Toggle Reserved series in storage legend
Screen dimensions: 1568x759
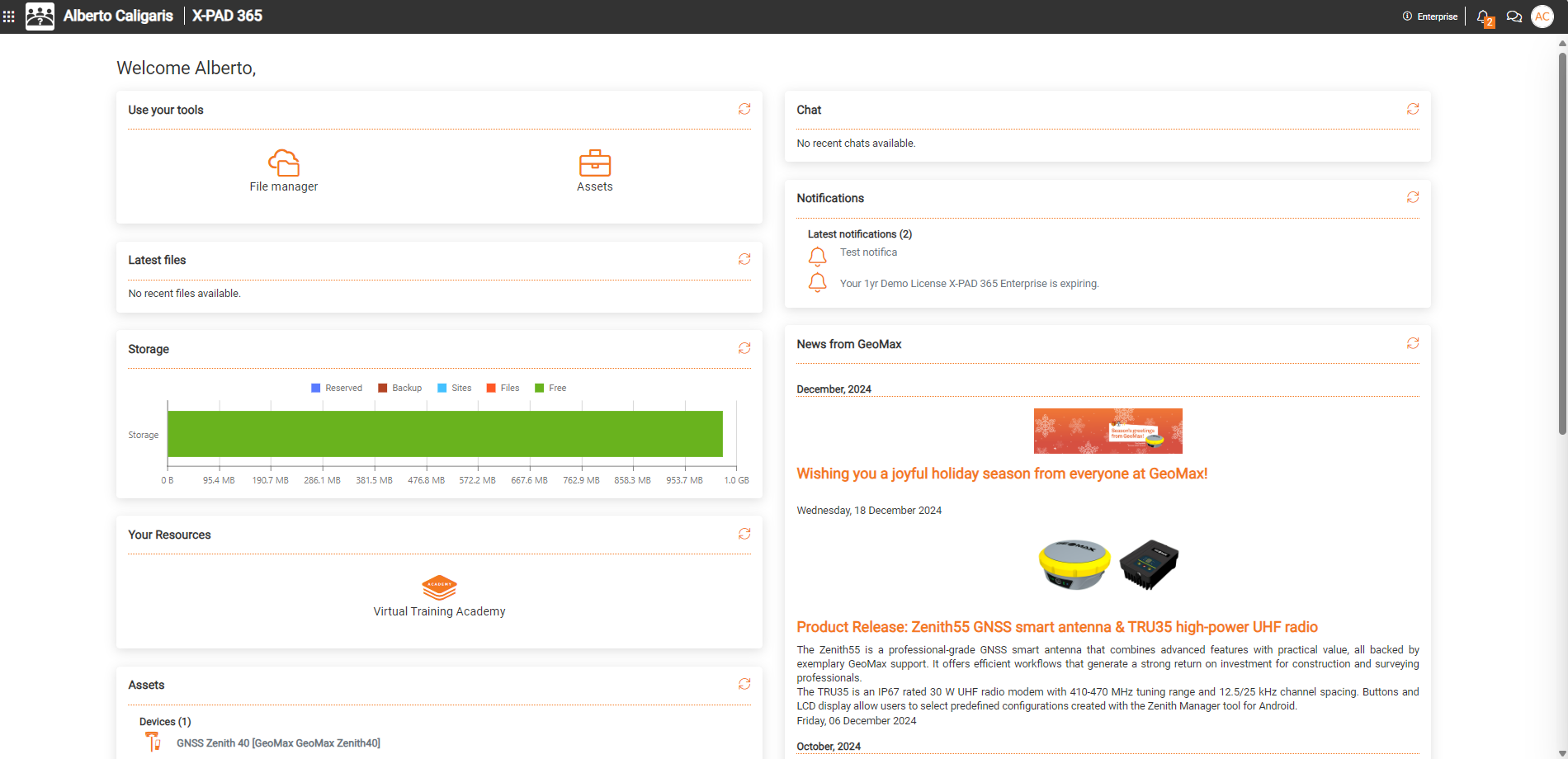[x=337, y=388]
